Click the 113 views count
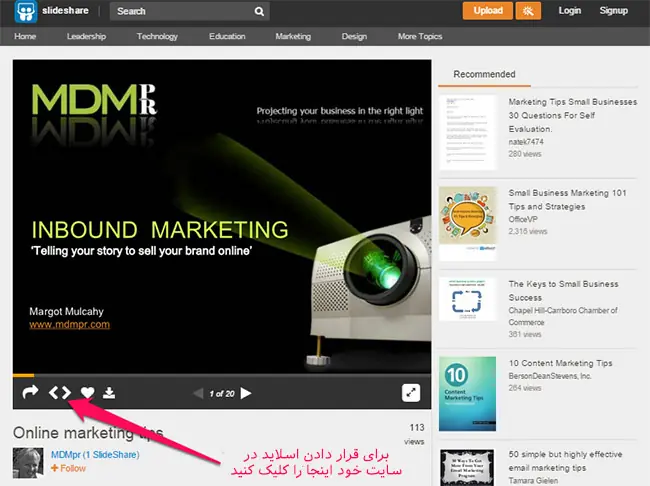 click(415, 434)
